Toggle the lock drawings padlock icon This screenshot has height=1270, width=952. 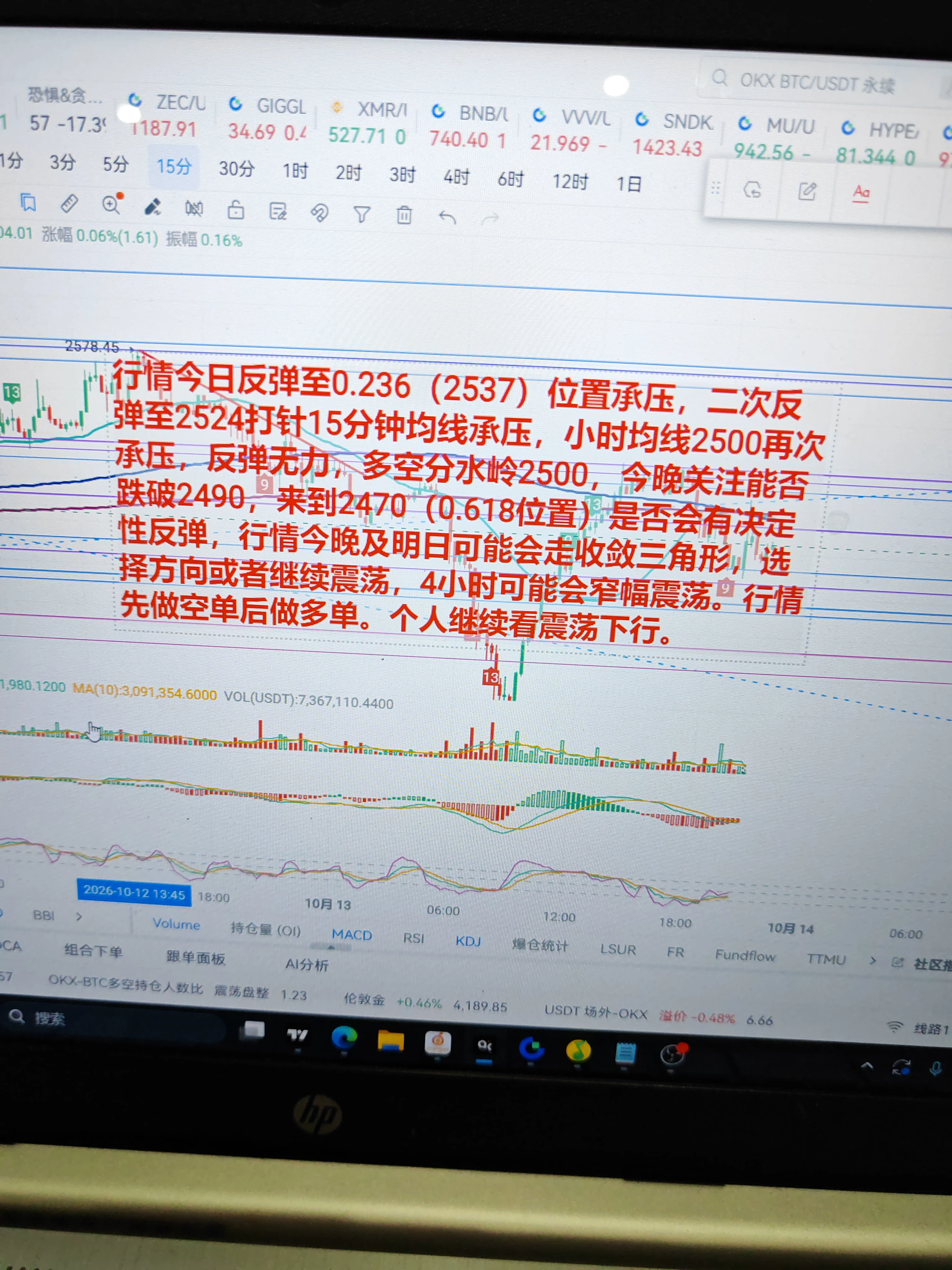[235, 210]
